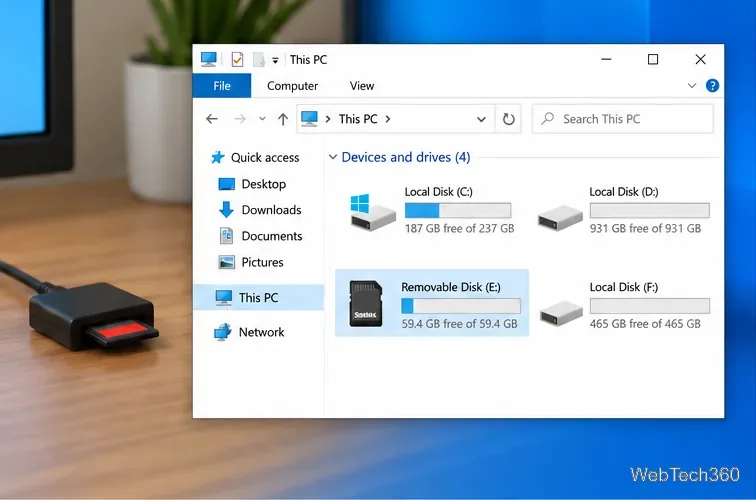The height and width of the screenshot is (500, 756).
Task: Select the Local Disk (F:) drive icon
Action: click(561, 313)
